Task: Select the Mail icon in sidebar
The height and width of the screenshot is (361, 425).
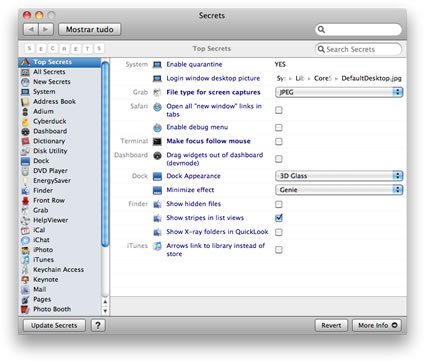Action: [25, 290]
